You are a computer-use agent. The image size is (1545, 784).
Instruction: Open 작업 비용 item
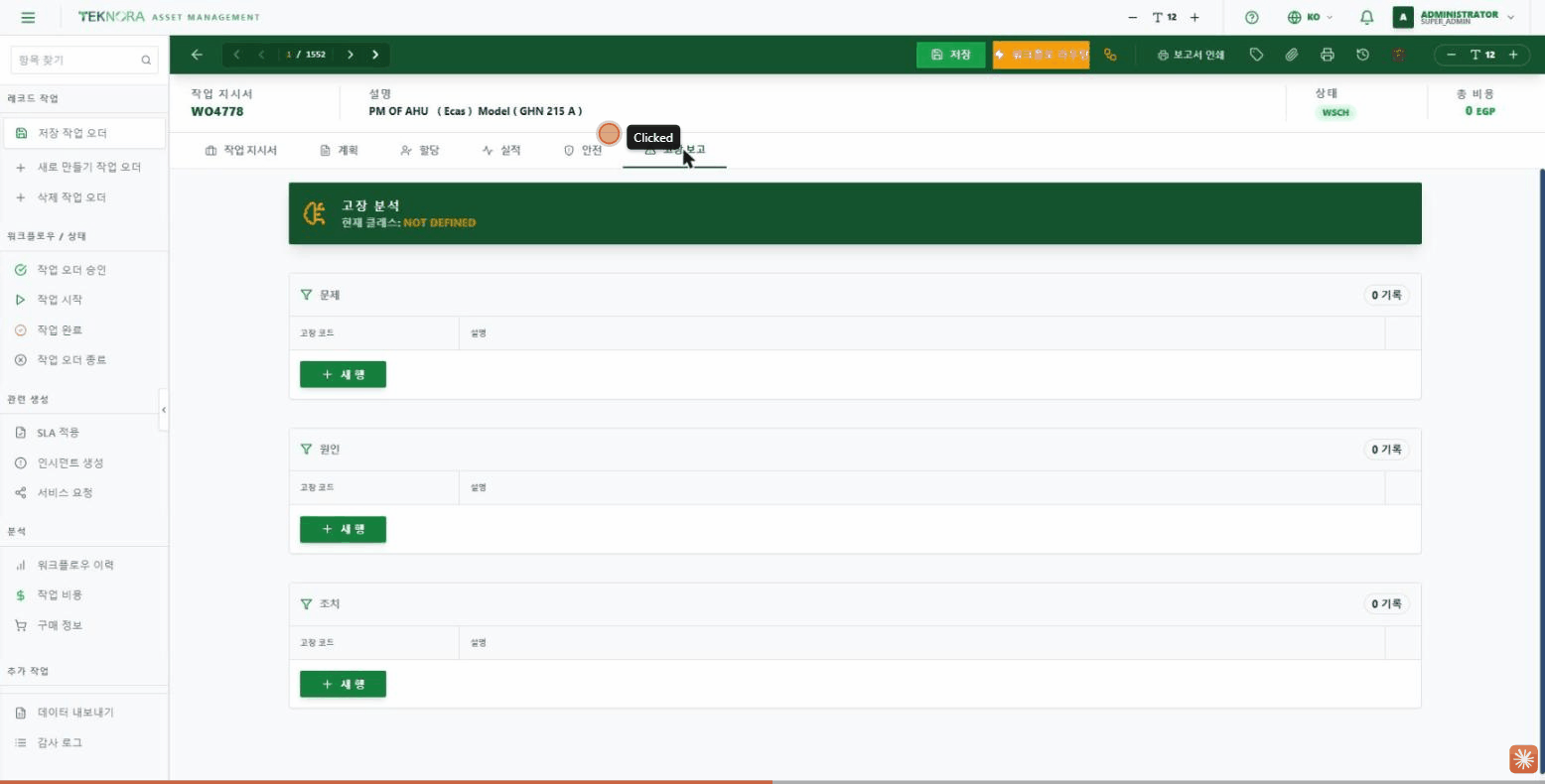84,595
